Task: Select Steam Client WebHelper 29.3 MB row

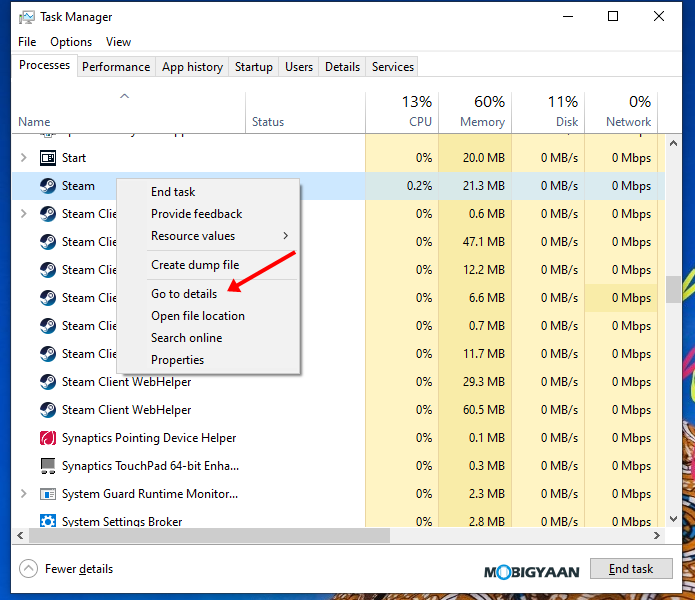Action: pos(339,382)
